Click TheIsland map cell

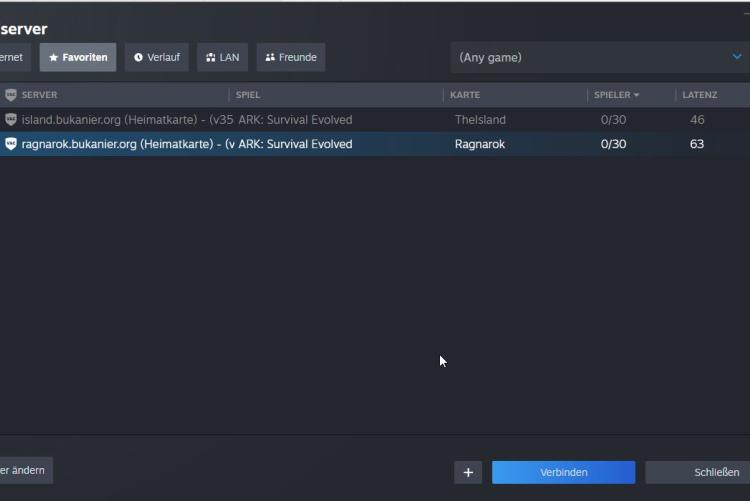tap(480, 120)
